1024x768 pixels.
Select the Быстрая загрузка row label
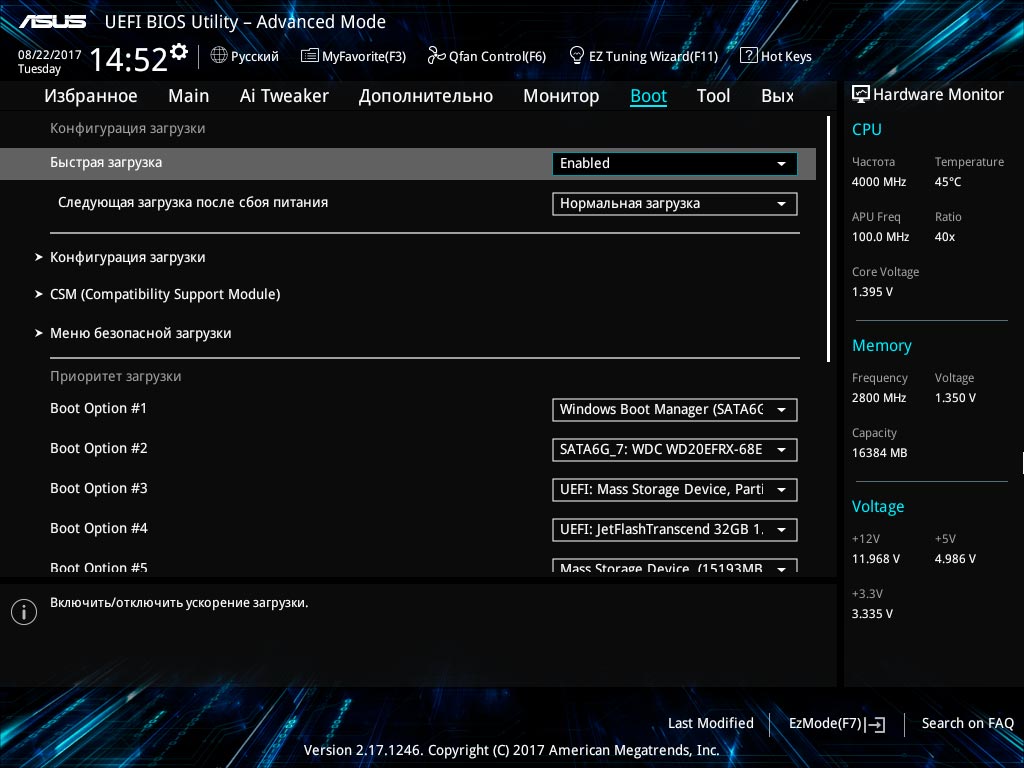pos(106,163)
